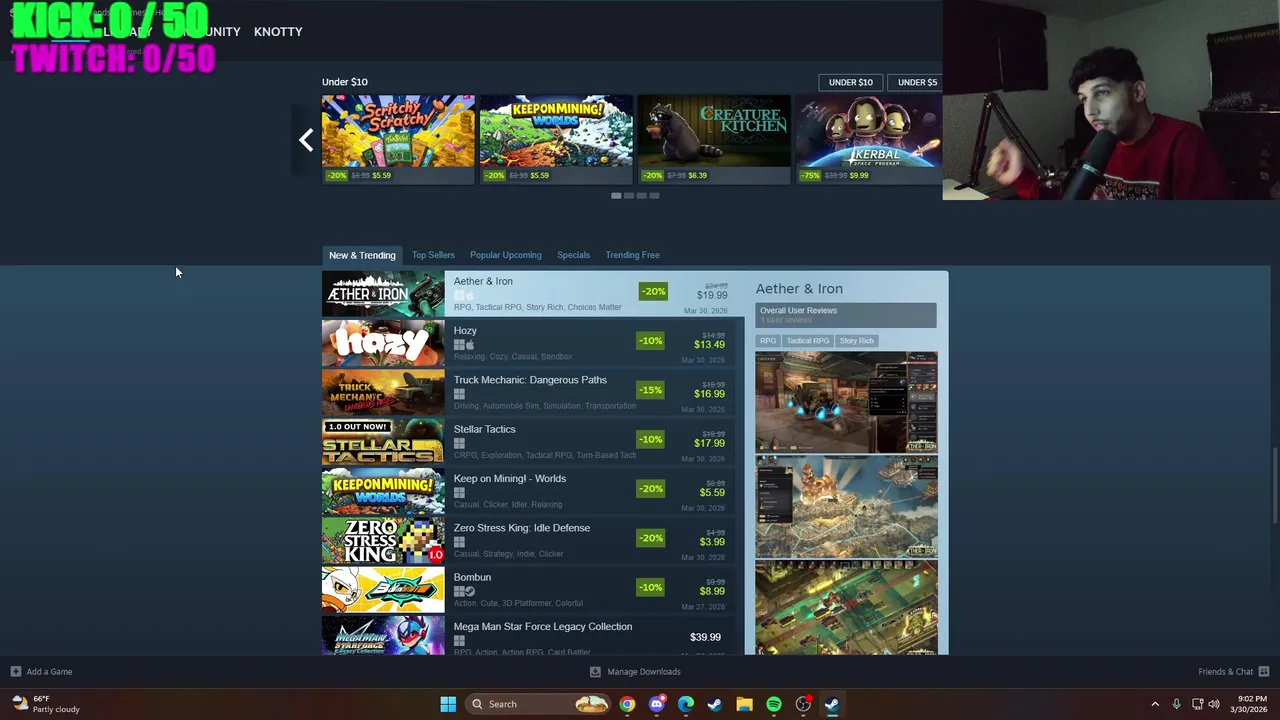Switch to the New & Trending tab
The width and height of the screenshot is (1280, 720).
tap(362, 255)
